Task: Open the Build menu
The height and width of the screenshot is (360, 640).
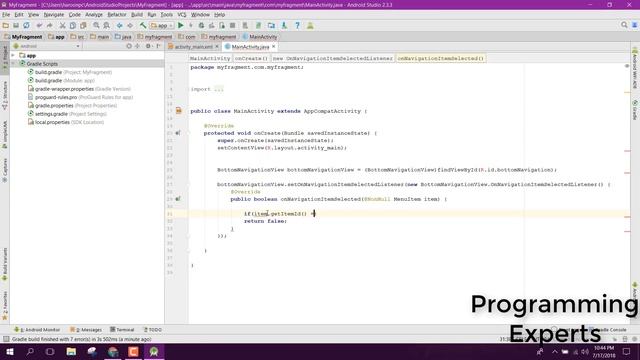Action: click(137, 15)
